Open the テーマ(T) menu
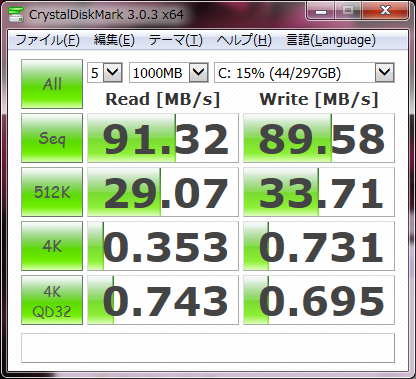 (175, 40)
